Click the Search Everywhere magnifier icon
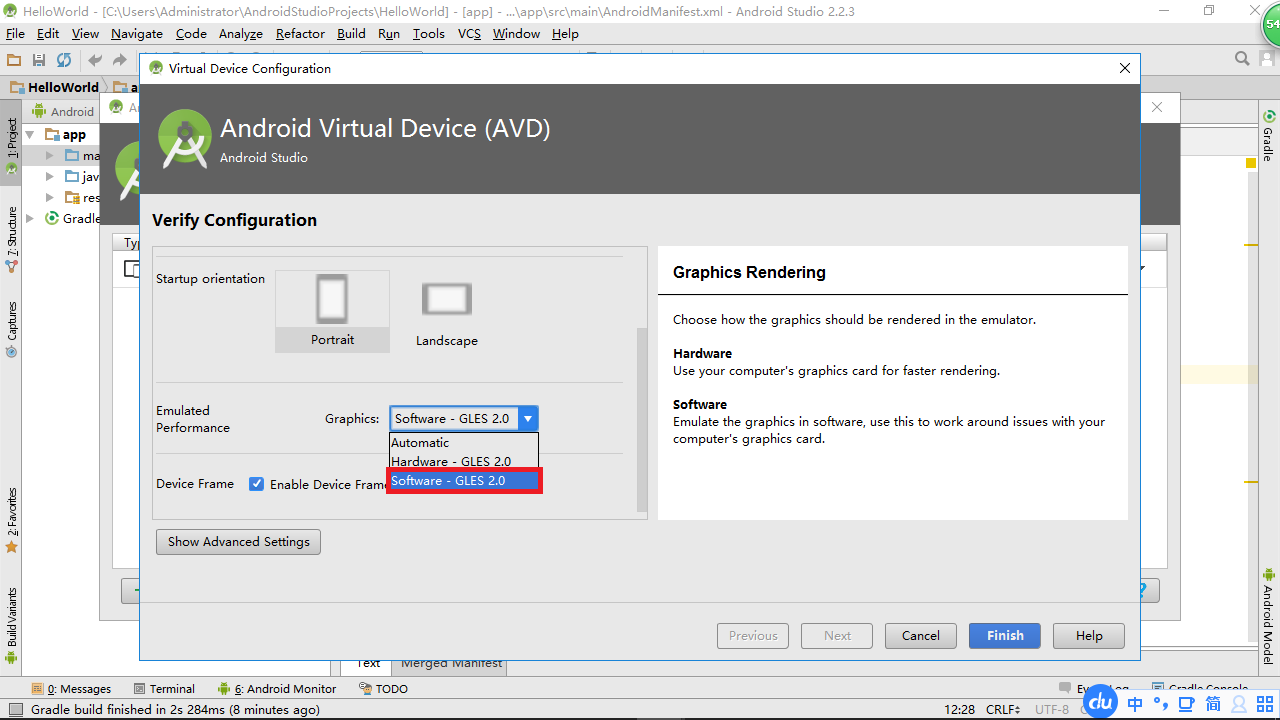The image size is (1280, 720). pos(1242,59)
